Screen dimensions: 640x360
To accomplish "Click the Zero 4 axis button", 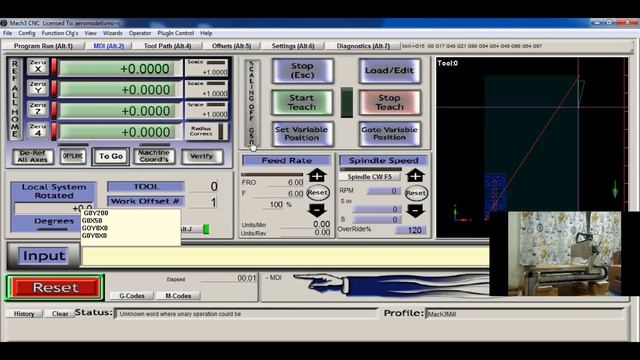I will tap(38, 130).
